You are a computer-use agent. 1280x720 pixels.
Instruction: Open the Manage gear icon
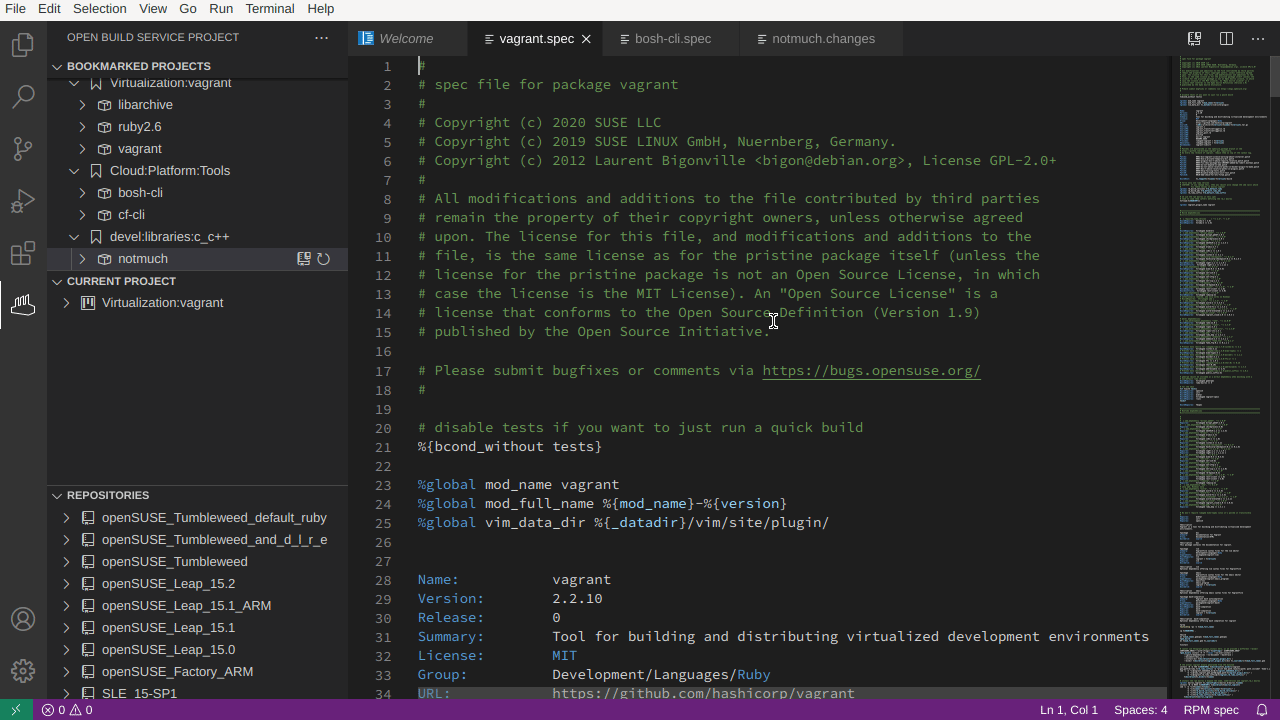click(x=23, y=671)
